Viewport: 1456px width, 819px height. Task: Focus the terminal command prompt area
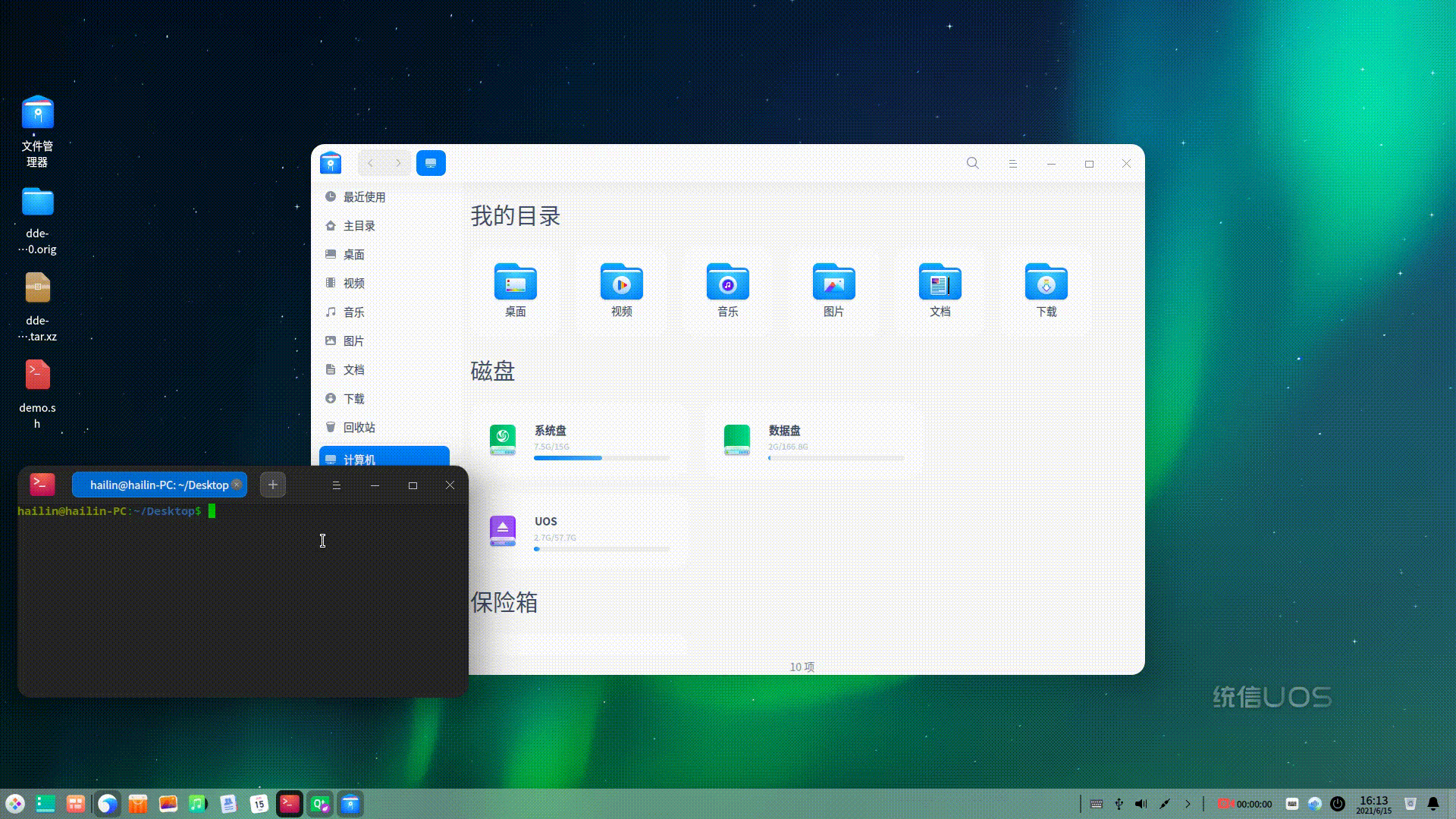243,599
